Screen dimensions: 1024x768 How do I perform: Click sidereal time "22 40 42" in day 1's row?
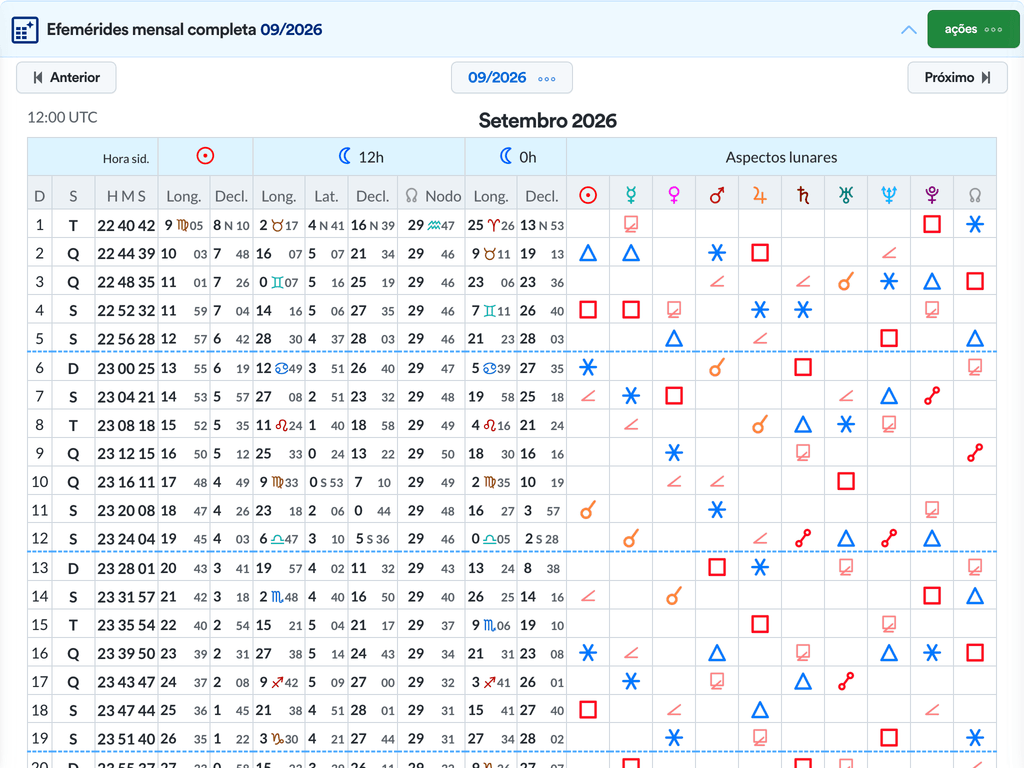[x=126, y=225]
